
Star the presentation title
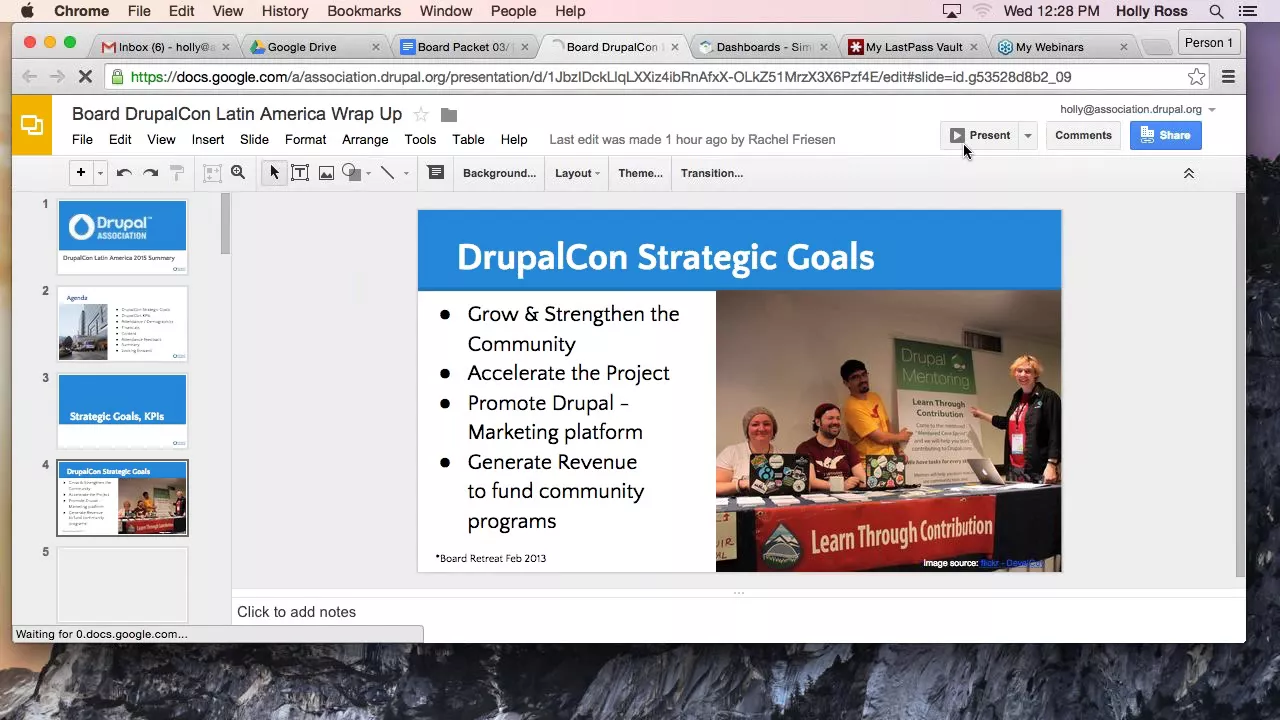[421, 115]
